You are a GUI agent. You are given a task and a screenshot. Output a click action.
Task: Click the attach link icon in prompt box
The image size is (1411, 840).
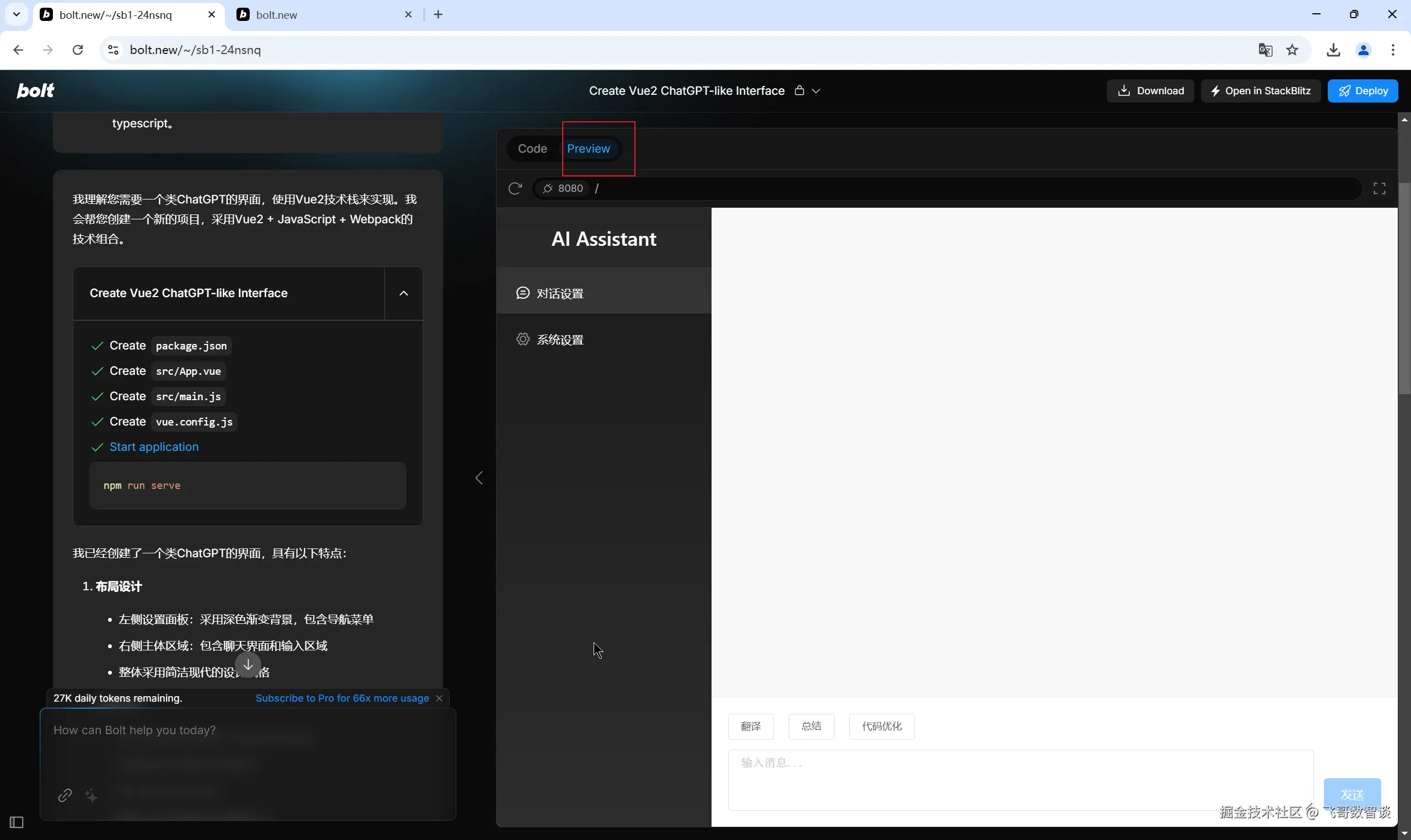pos(64,795)
